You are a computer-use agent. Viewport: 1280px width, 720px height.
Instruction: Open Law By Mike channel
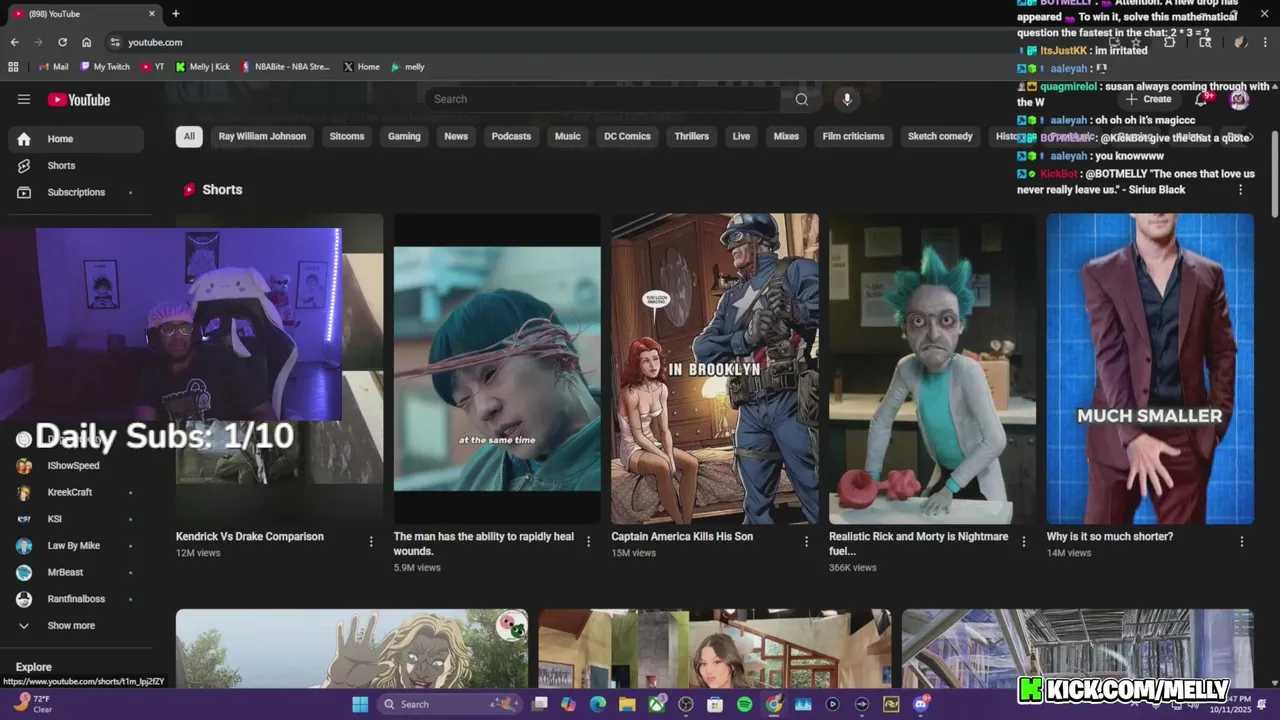coord(75,545)
